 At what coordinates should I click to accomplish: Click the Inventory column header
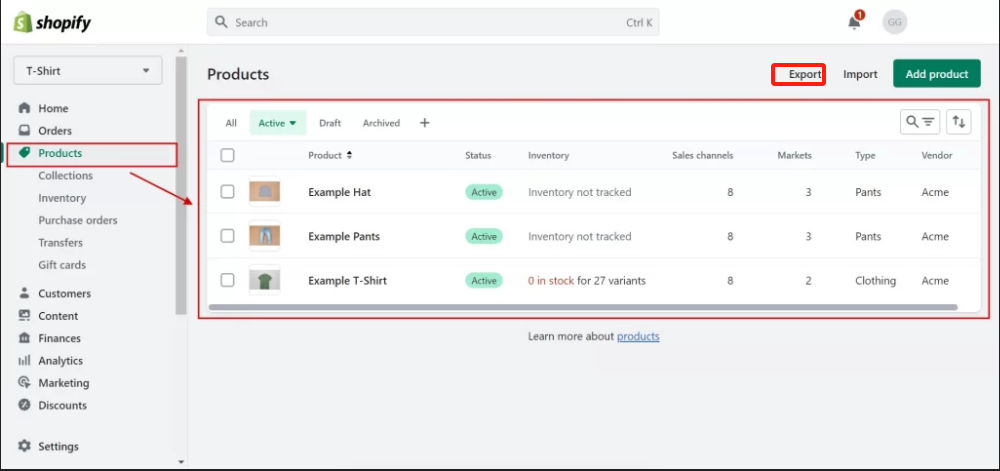[x=548, y=156]
